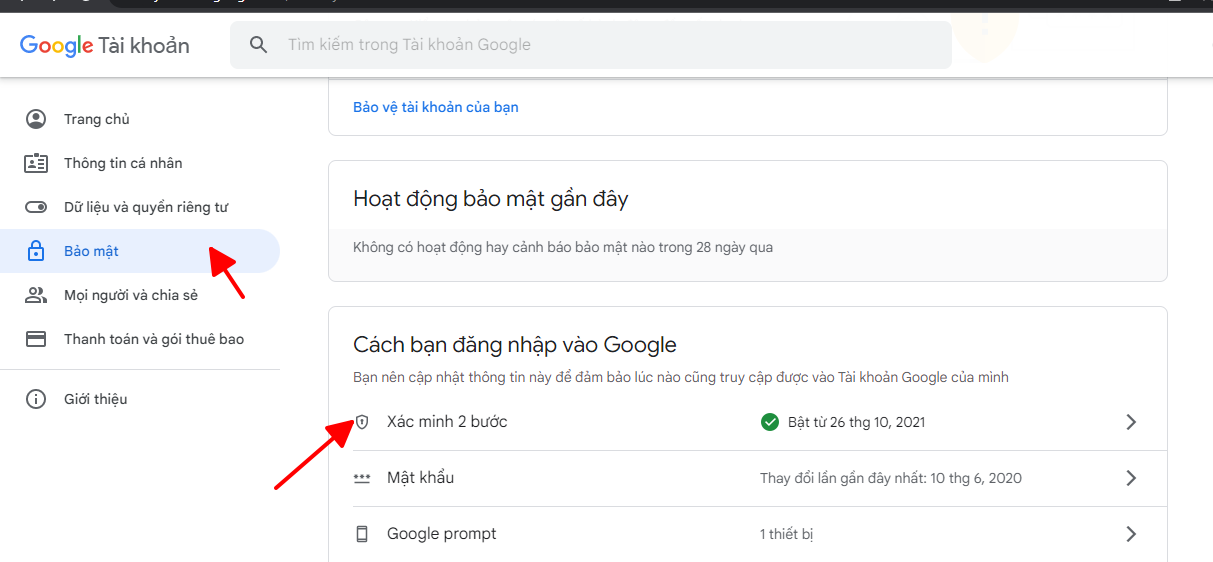Click the Thanh toán credit card icon
This screenshot has width=1213, height=562.
36,339
